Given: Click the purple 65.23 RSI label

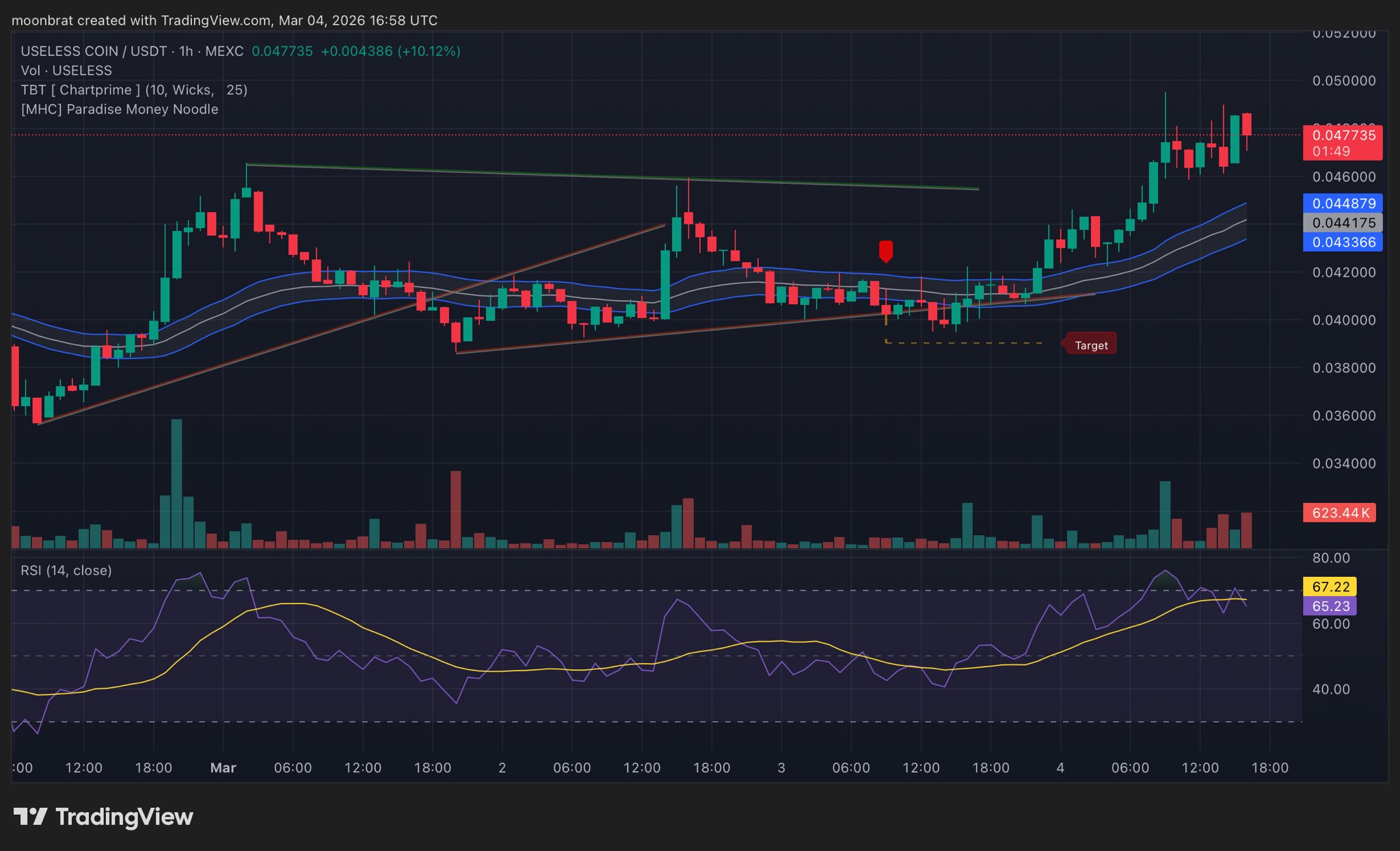Looking at the screenshot, I should [x=1330, y=606].
